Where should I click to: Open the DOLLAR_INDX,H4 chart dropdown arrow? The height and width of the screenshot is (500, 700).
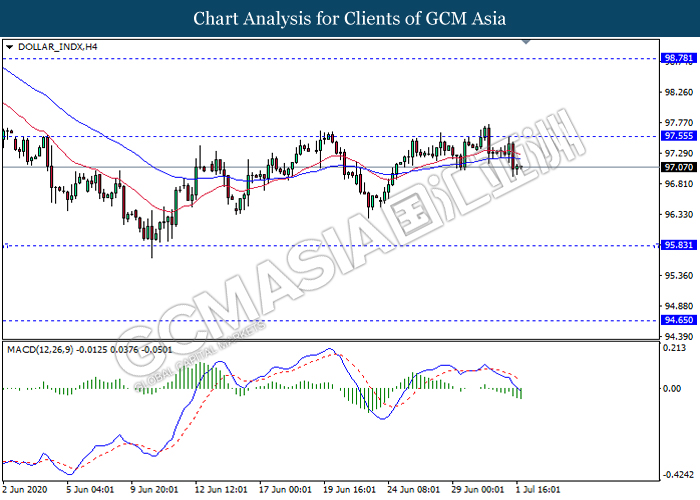click(9, 47)
